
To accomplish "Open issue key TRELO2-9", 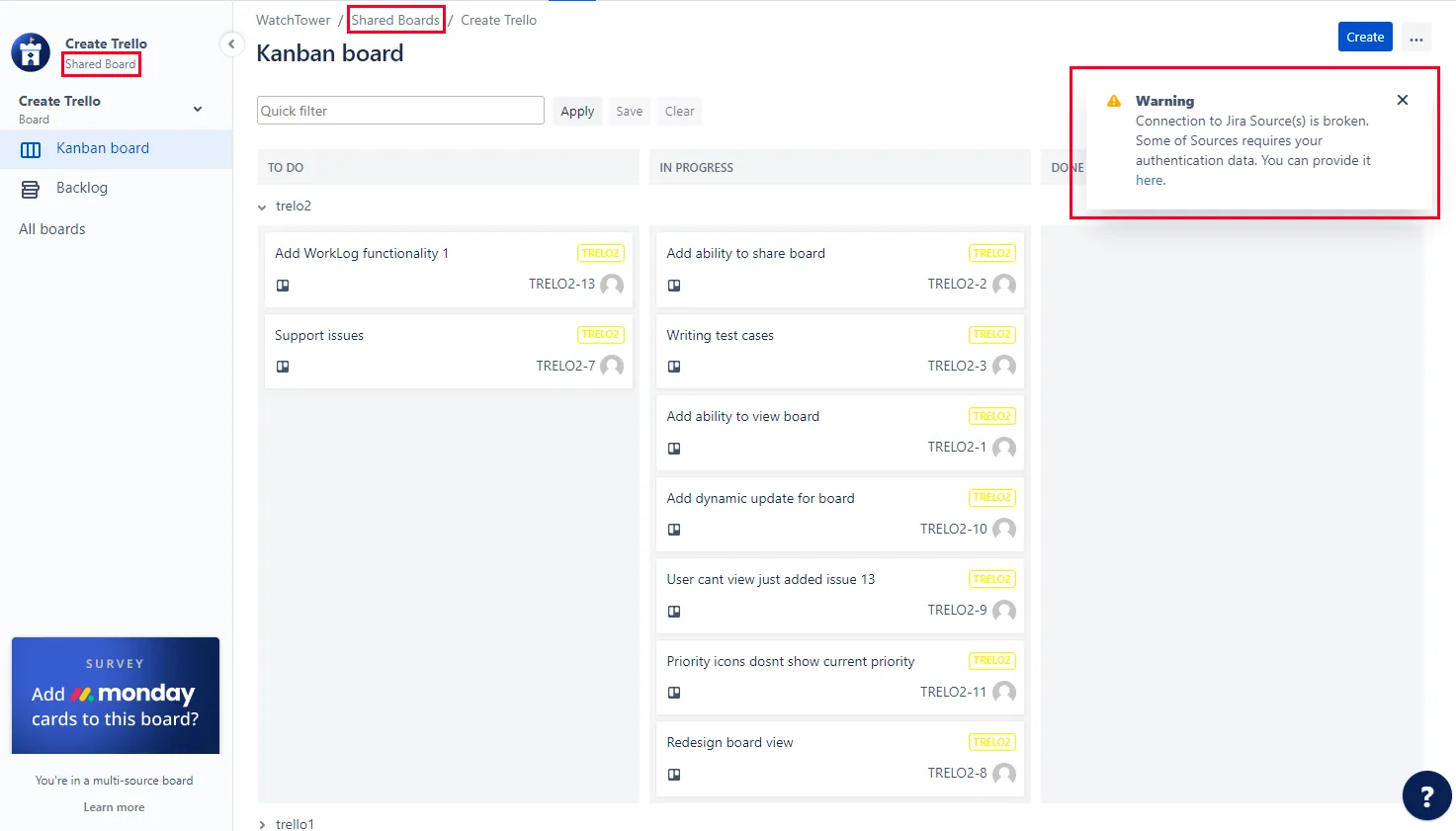I will [957, 611].
